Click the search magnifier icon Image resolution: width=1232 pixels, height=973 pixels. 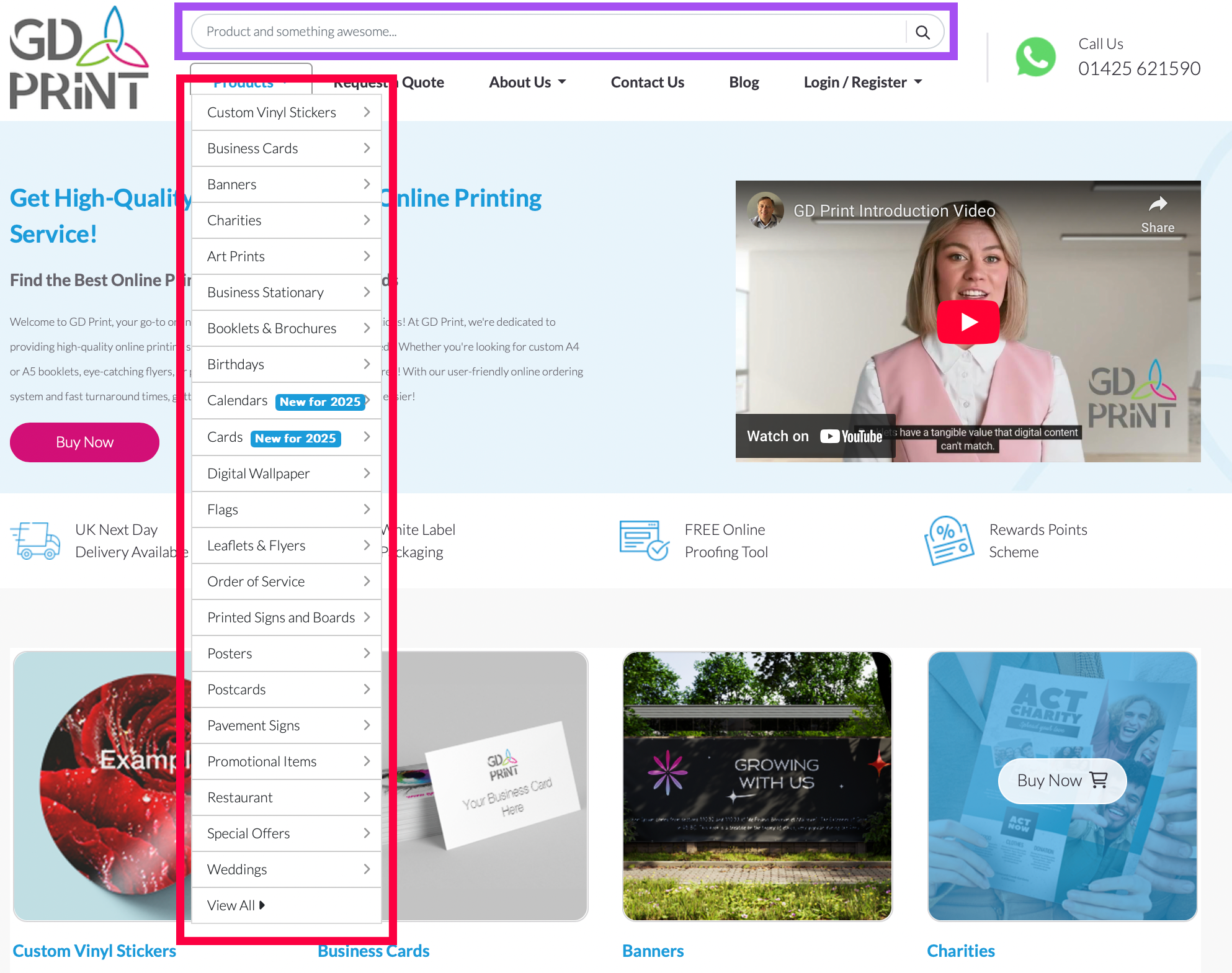coord(922,32)
